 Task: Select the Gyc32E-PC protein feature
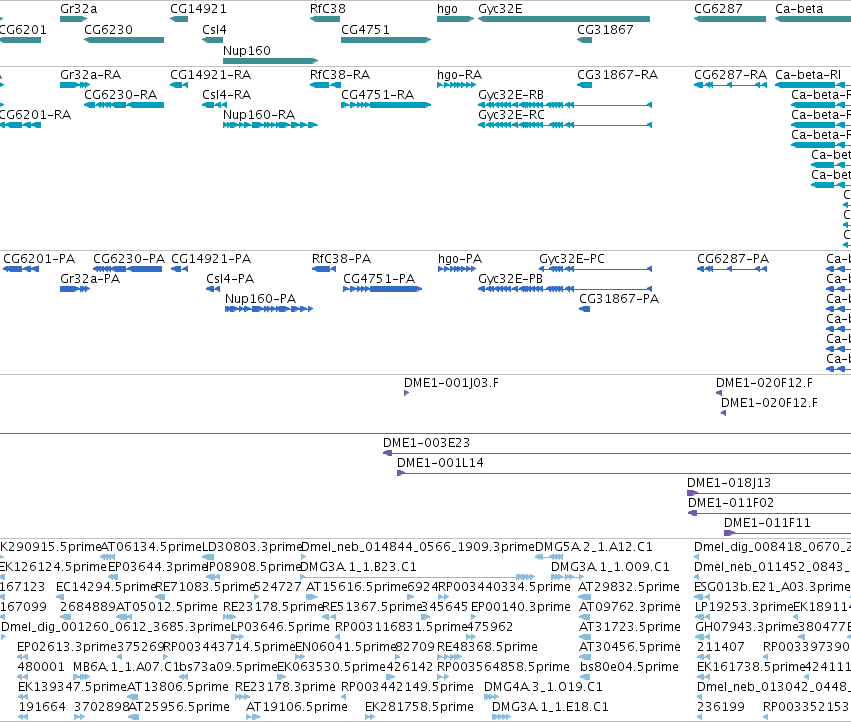tap(595, 269)
